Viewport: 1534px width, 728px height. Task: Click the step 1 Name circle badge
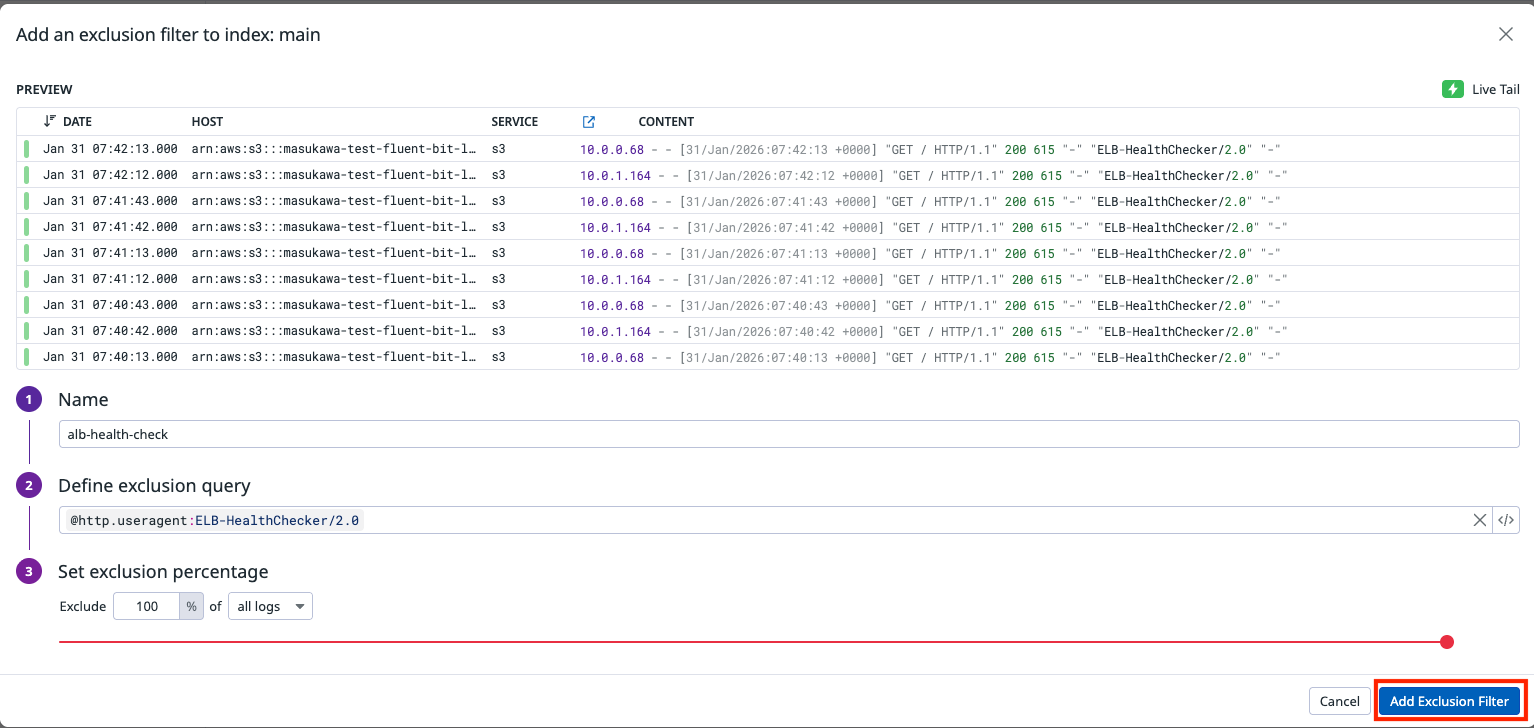(x=29, y=399)
